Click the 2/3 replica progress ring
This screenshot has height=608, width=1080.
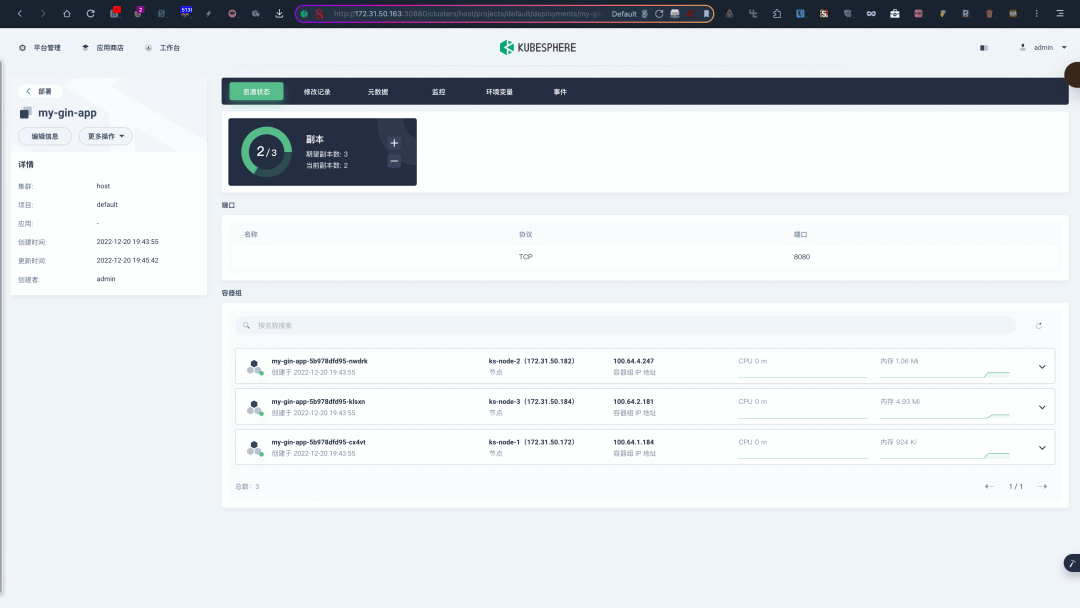[x=266, y=152]
